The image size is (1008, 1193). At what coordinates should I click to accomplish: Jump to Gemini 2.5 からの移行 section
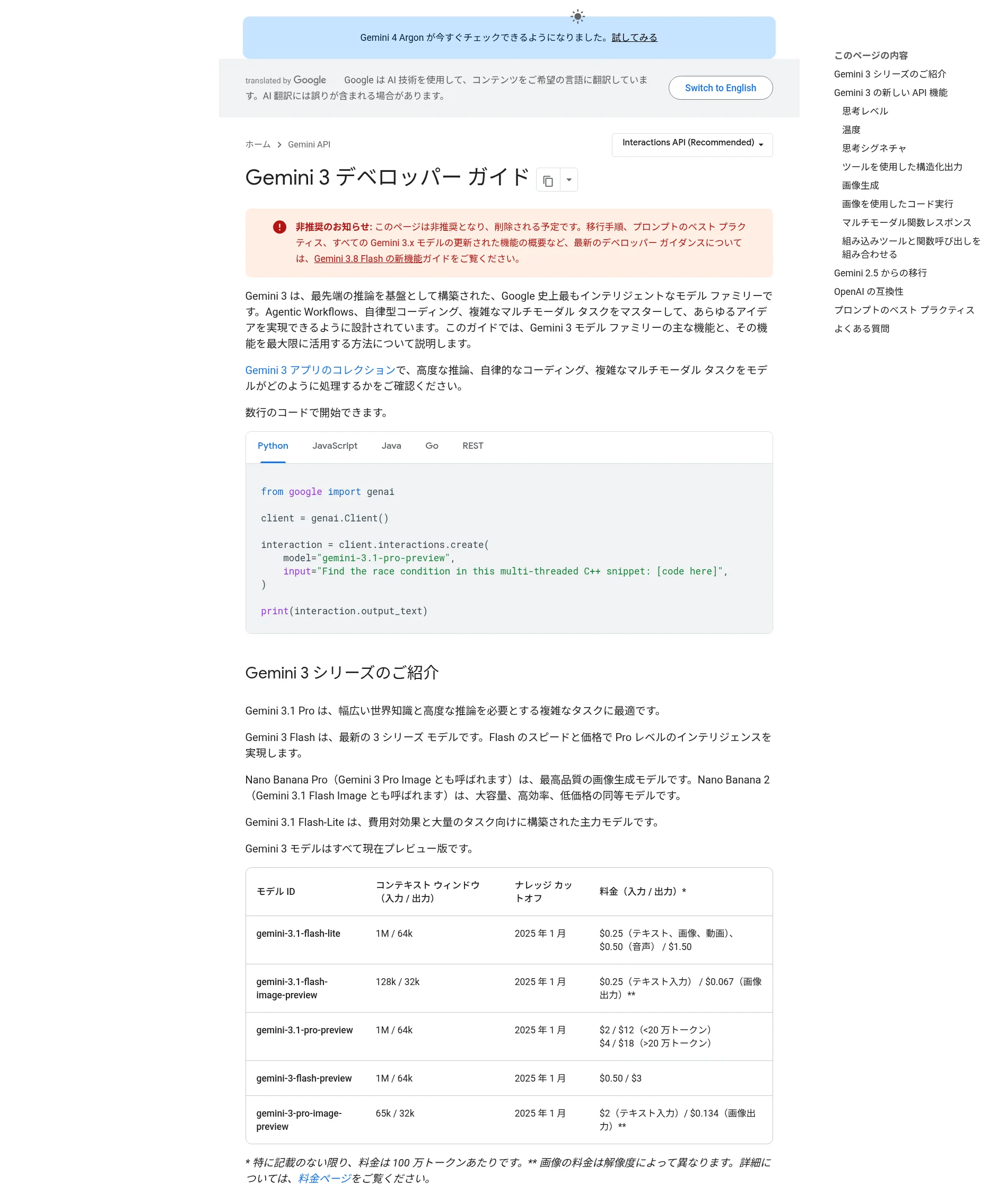point(880,273)
